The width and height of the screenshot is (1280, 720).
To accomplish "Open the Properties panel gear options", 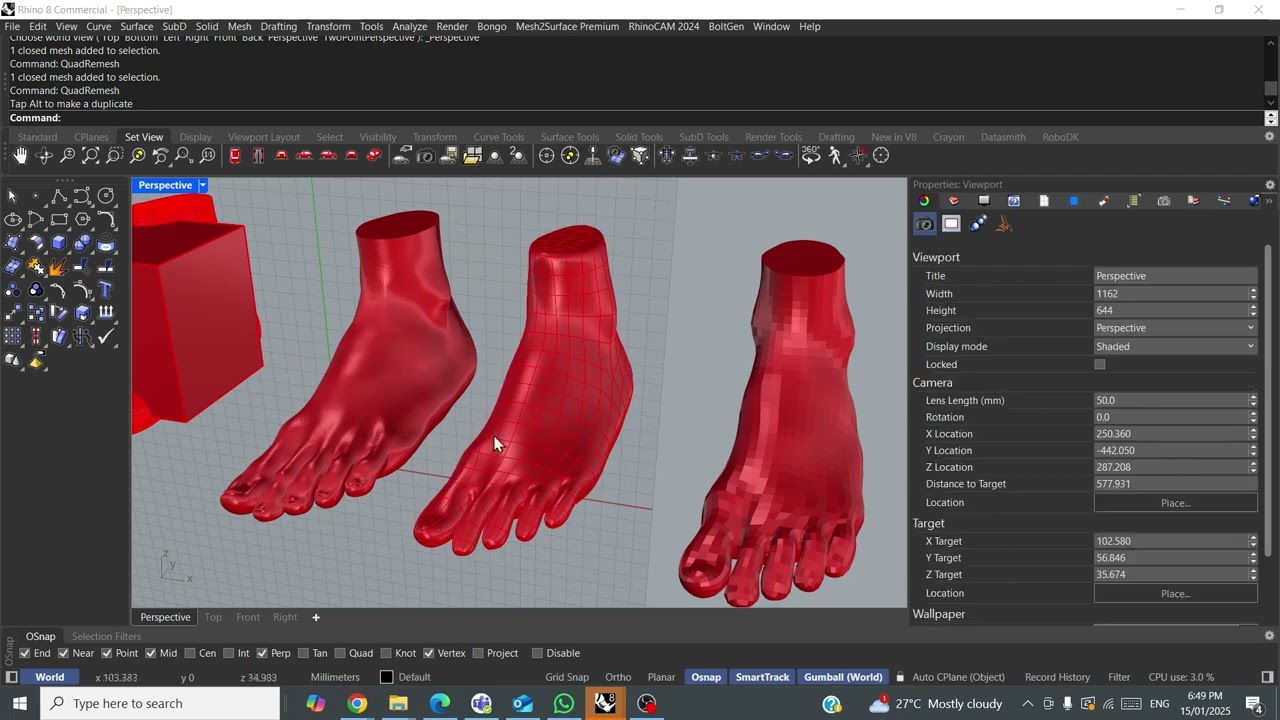I will pos(1270,185).
